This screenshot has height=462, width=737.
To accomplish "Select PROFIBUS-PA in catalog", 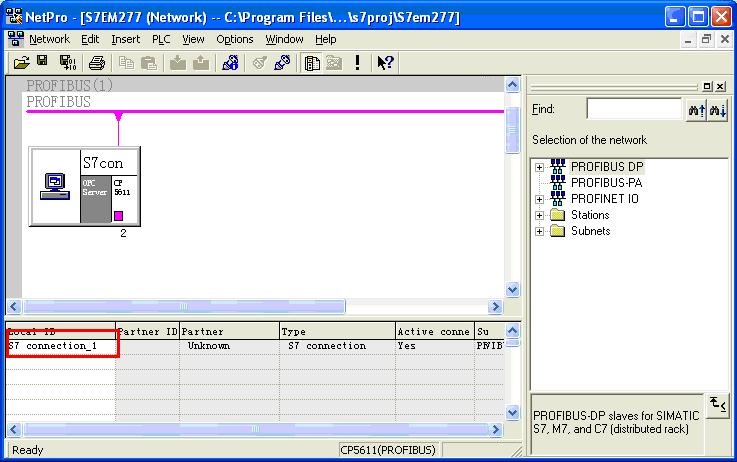I will pos(606,183).
